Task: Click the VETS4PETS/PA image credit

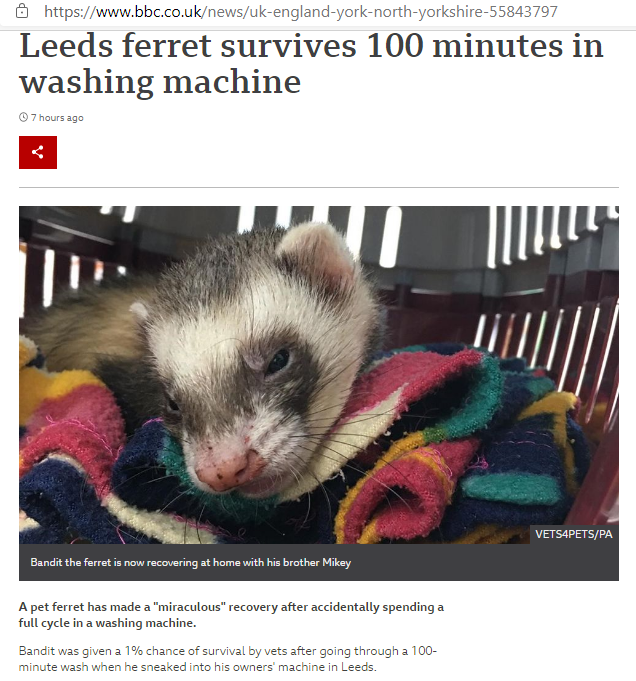Action: (x=574, y=534)
